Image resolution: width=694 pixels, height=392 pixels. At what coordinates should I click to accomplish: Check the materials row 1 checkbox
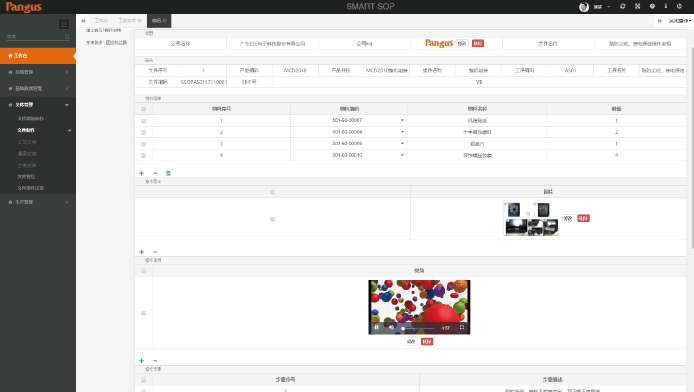click(x=143, y=121)
